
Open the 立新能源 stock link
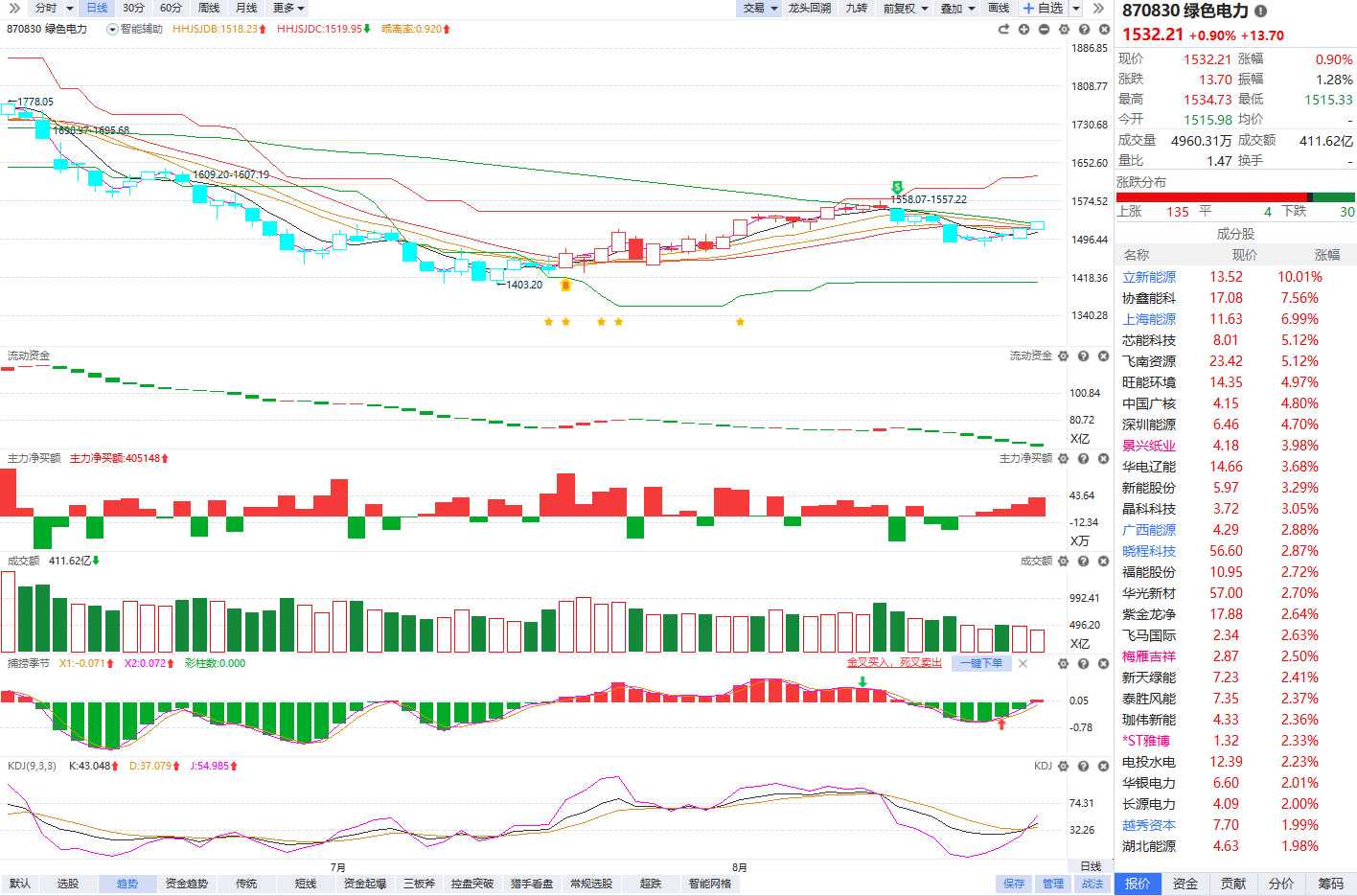tap(1149, 277)
